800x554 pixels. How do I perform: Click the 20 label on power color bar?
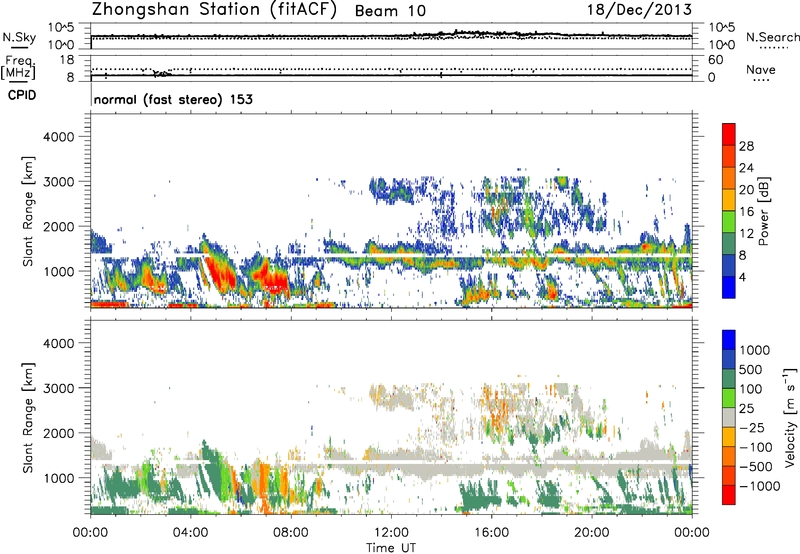[x=746, y=190]
